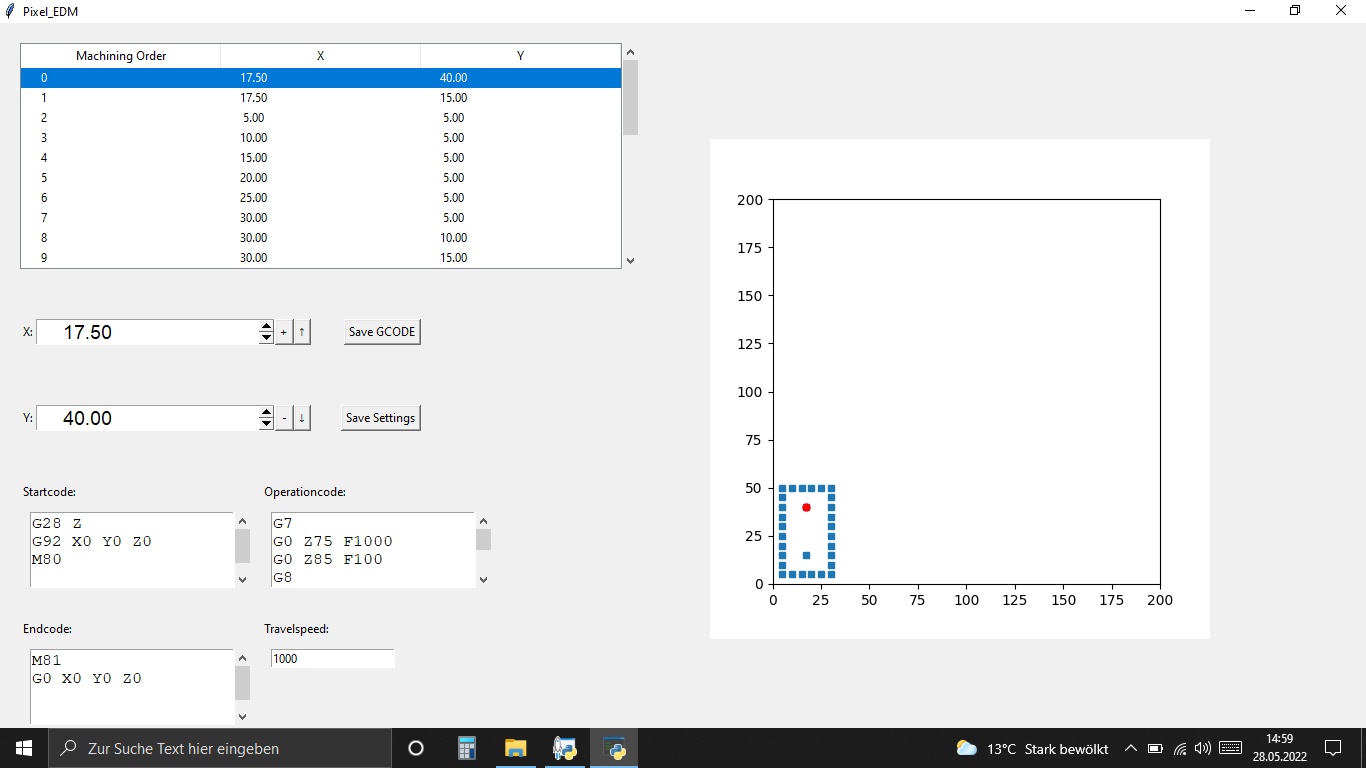Select machining order row 7
The height and width of the screenshot is (768, 1366).
tap(321, 218)
